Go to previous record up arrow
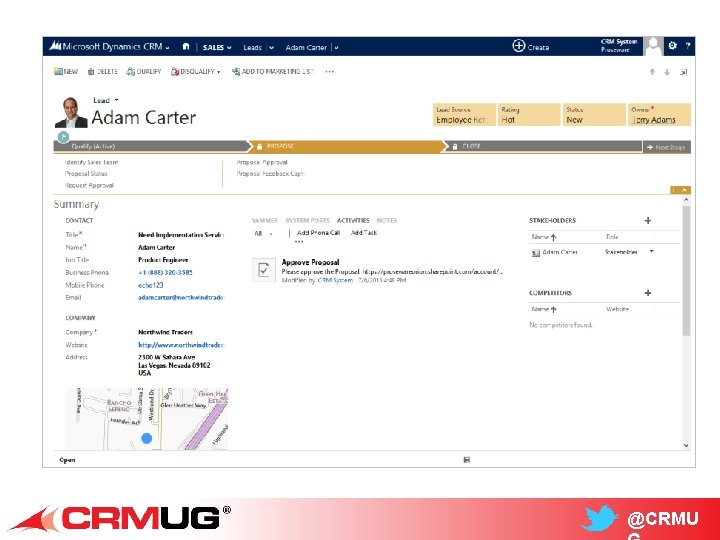The width and height of the screenshot is (720, 540). point(652,72)
